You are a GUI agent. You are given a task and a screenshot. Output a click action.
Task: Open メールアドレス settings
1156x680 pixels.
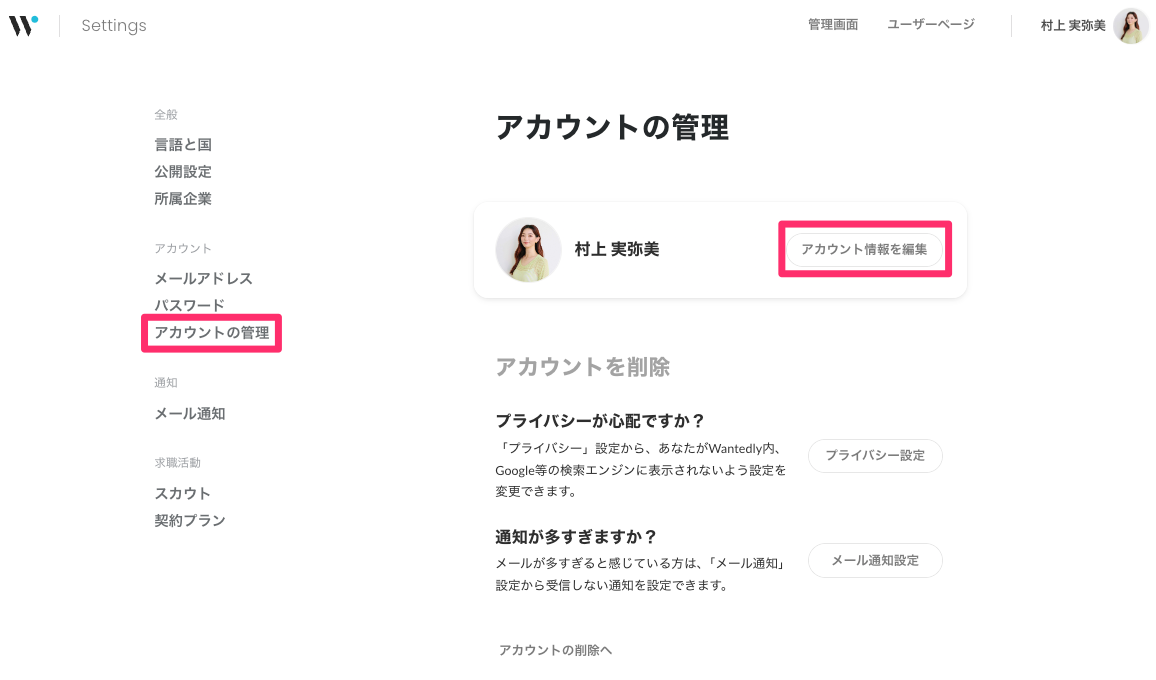[x=203, y=279]
